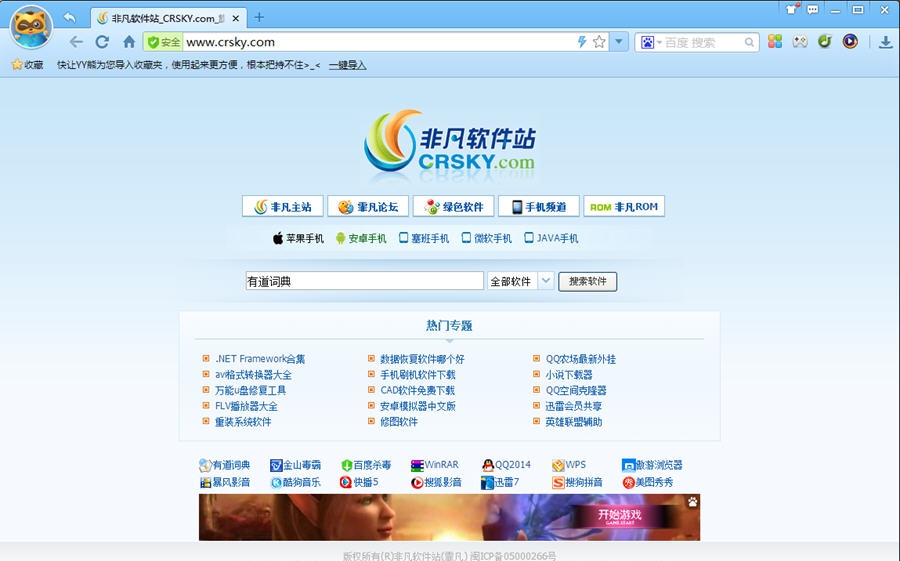The width and height of the screenshot is (900, 561).
Task: Open 数据恢复软件哪个好 link
Action: 422,359
